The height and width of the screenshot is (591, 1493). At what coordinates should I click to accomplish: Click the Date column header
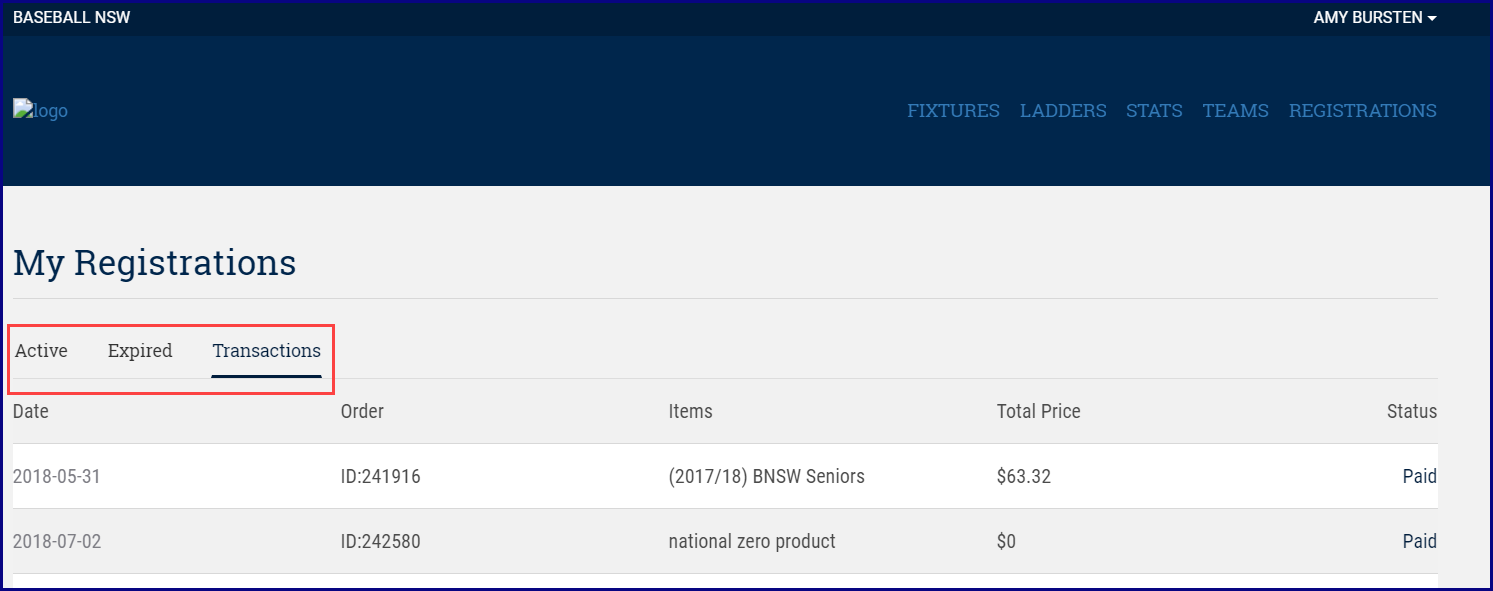(x=31, y=411)
